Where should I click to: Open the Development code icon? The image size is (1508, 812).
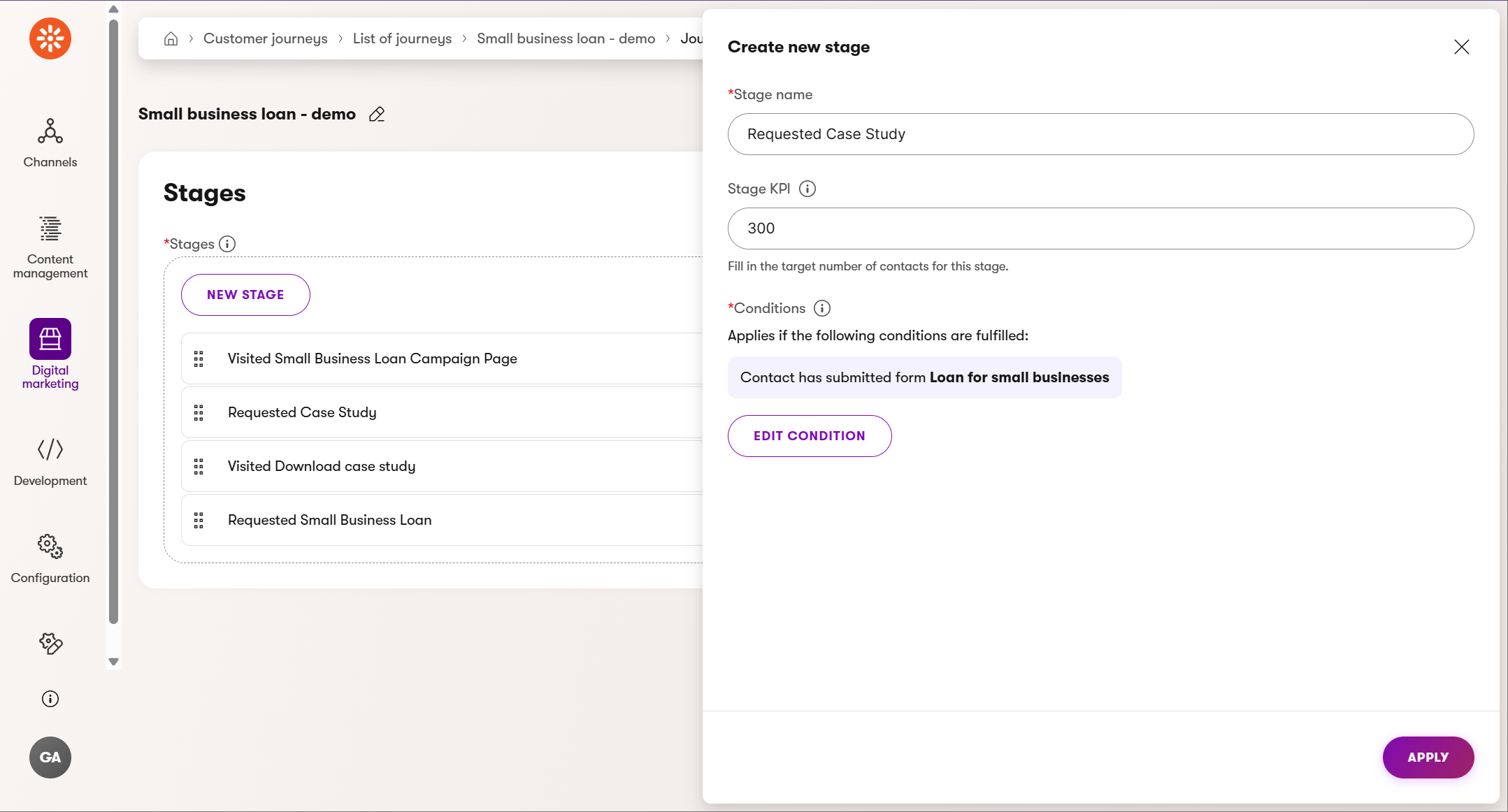50,449
